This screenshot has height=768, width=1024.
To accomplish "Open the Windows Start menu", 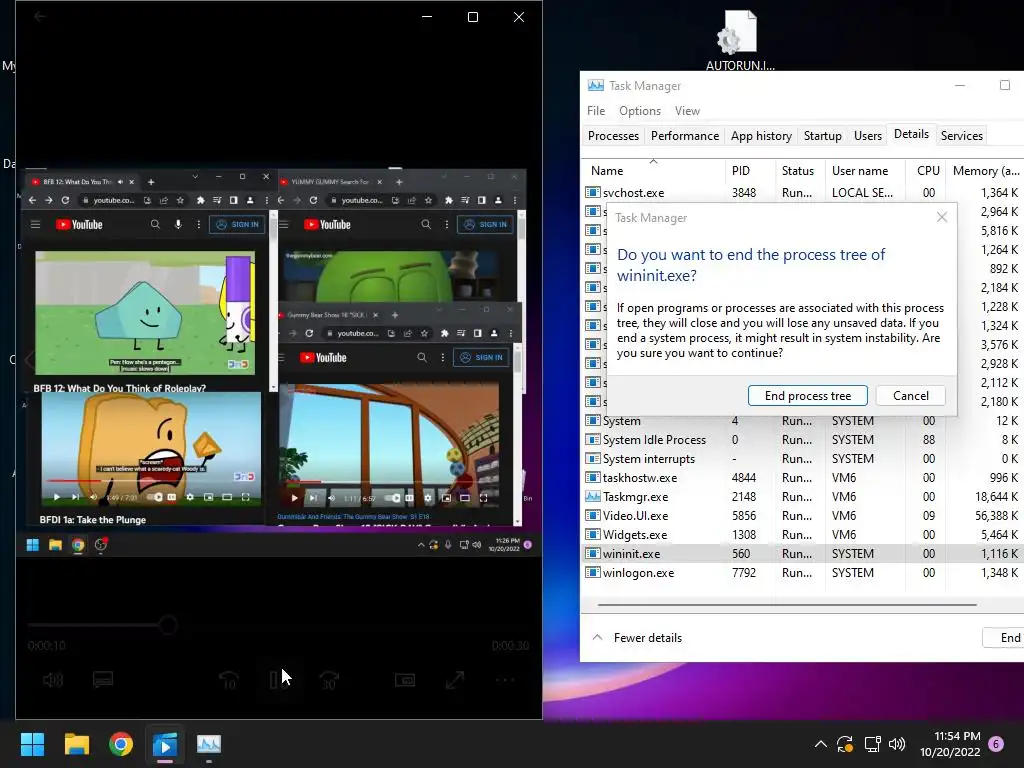I will click(32, 744).
